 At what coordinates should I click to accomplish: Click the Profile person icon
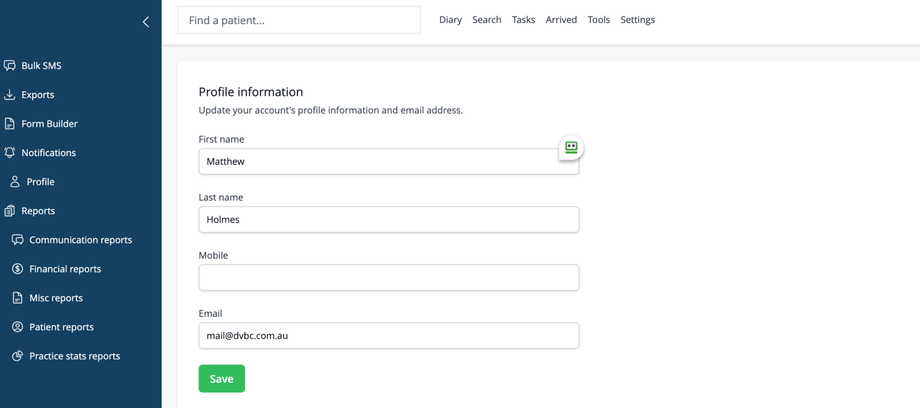(15, 182)
